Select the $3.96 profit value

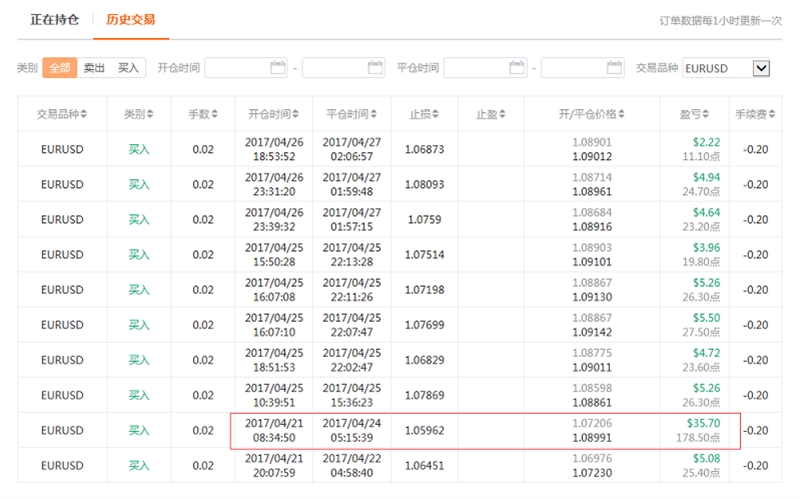(706, 248)
